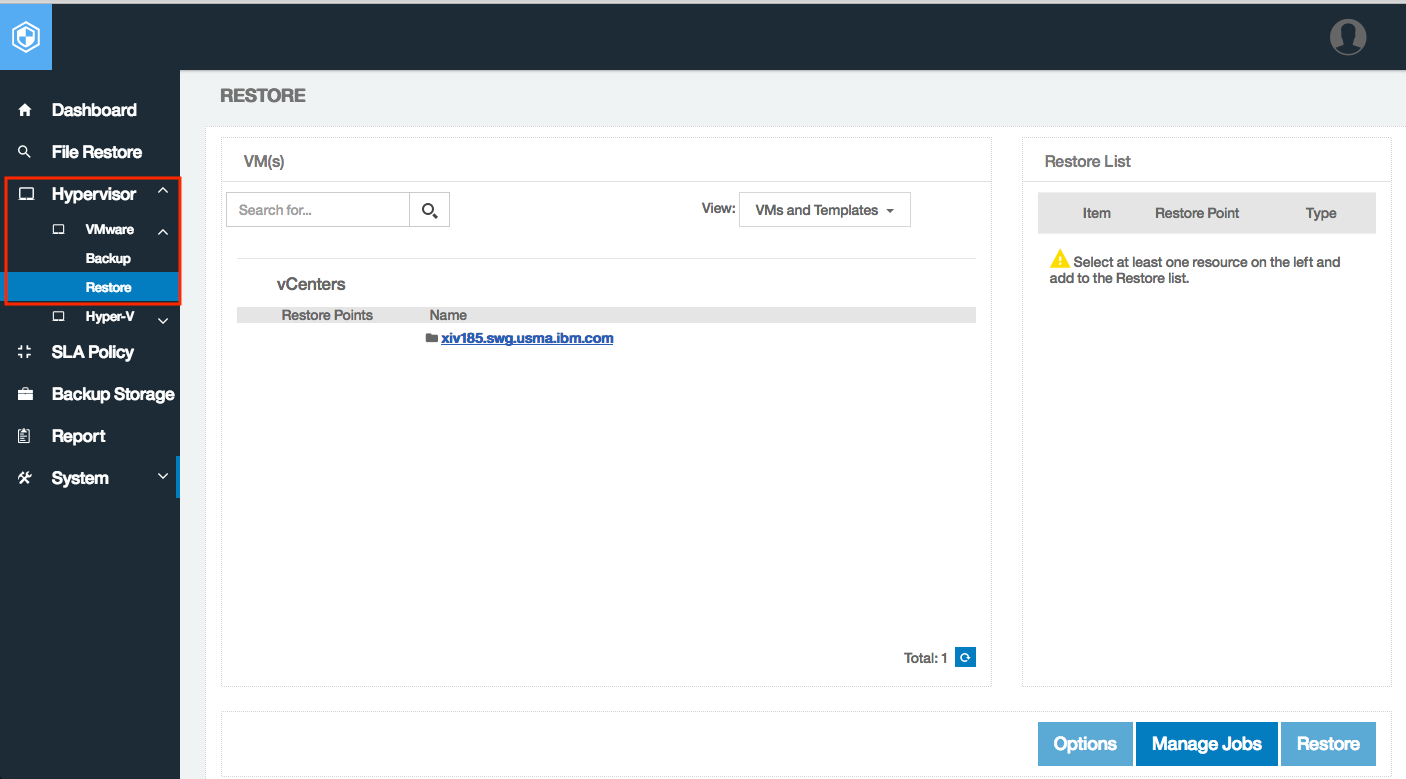1406x779 pixels.
Task: Click the Restore List panel title
Action: (x=1088, y=161)
